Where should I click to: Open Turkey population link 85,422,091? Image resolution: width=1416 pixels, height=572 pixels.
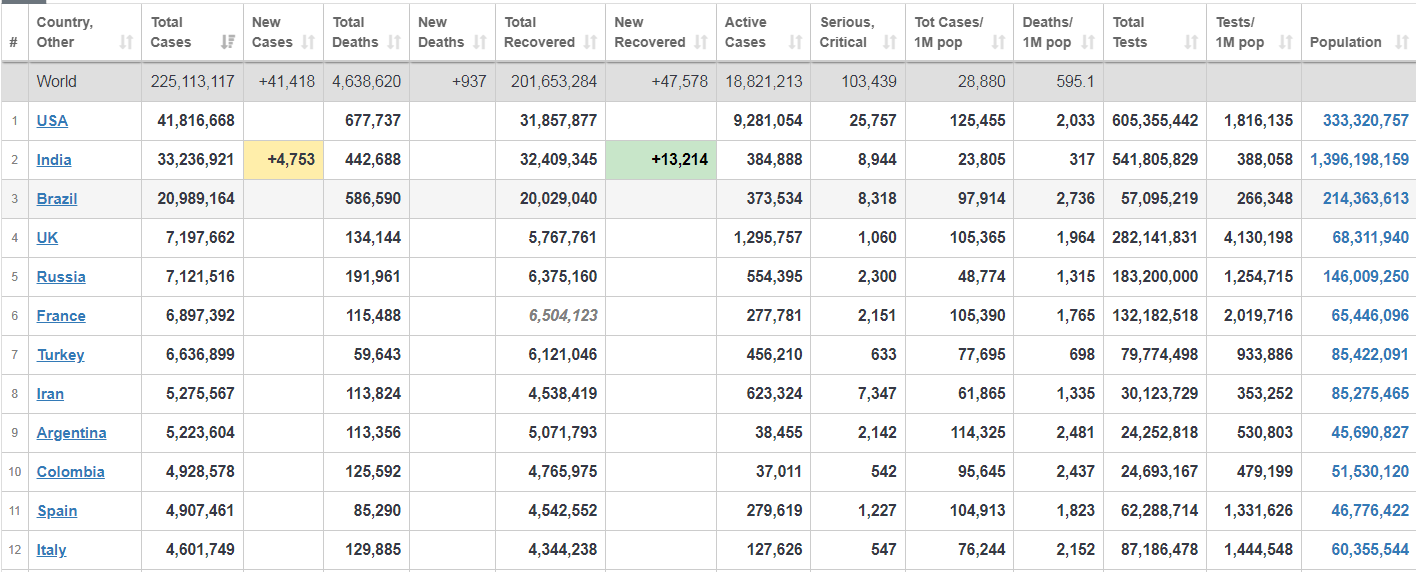pyautogui.click(x=1370, y=354)
